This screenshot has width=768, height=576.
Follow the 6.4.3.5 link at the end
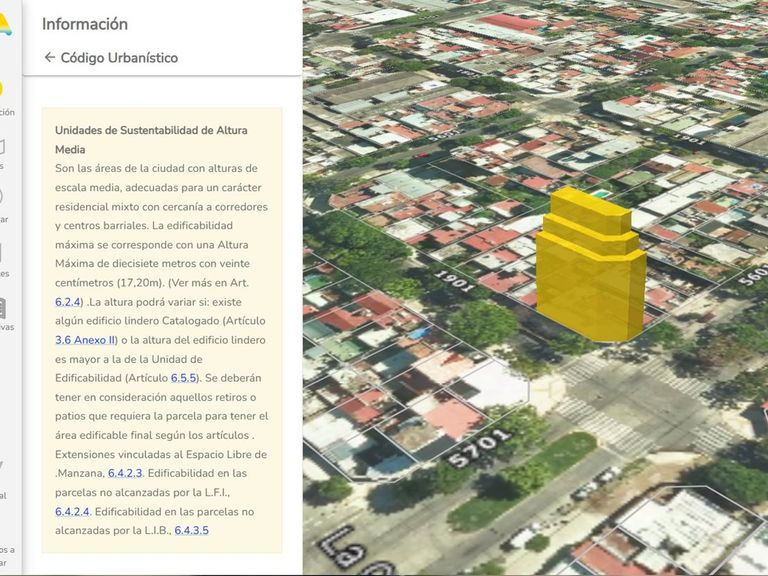click(191, 530)
